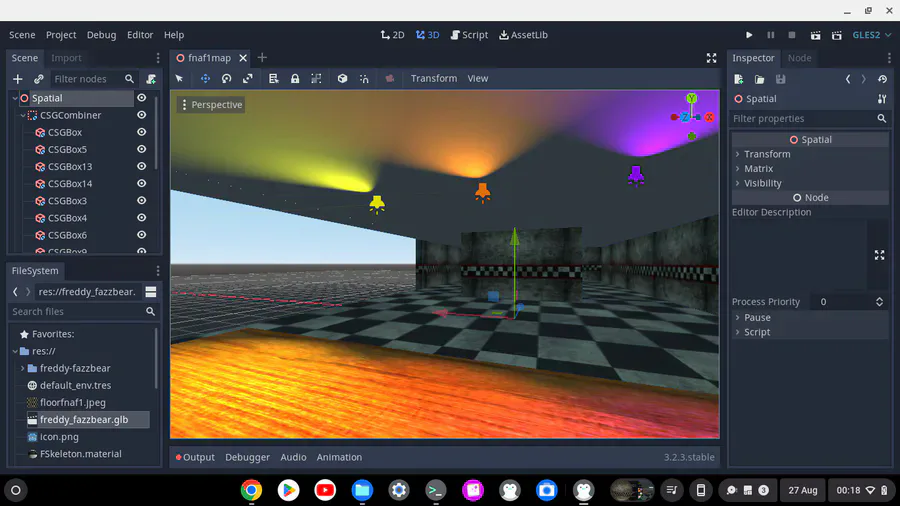Load a resource with the Inspector folder icon

coord(759,79)
